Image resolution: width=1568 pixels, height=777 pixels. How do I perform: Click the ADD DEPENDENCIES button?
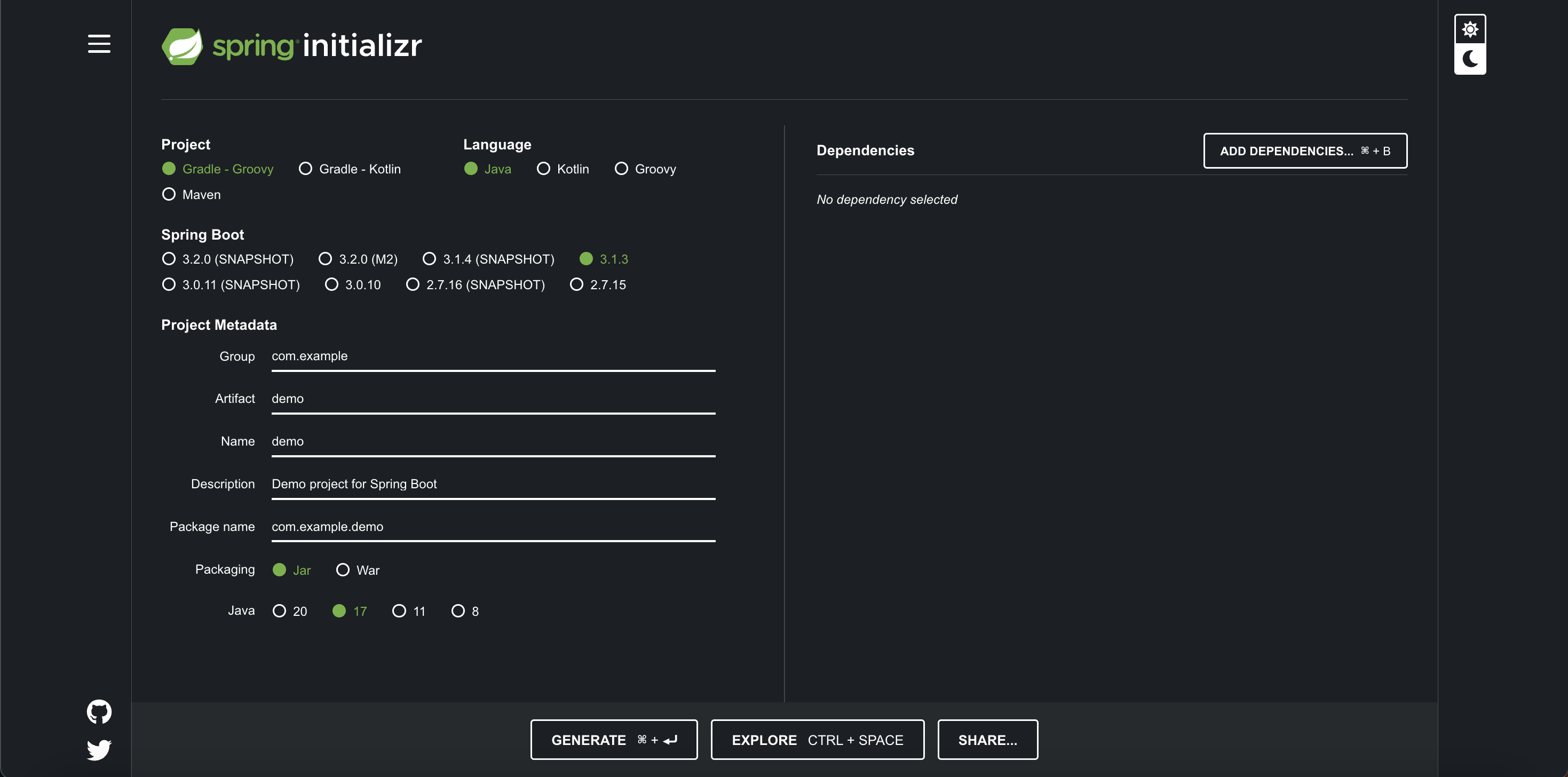1305,151
